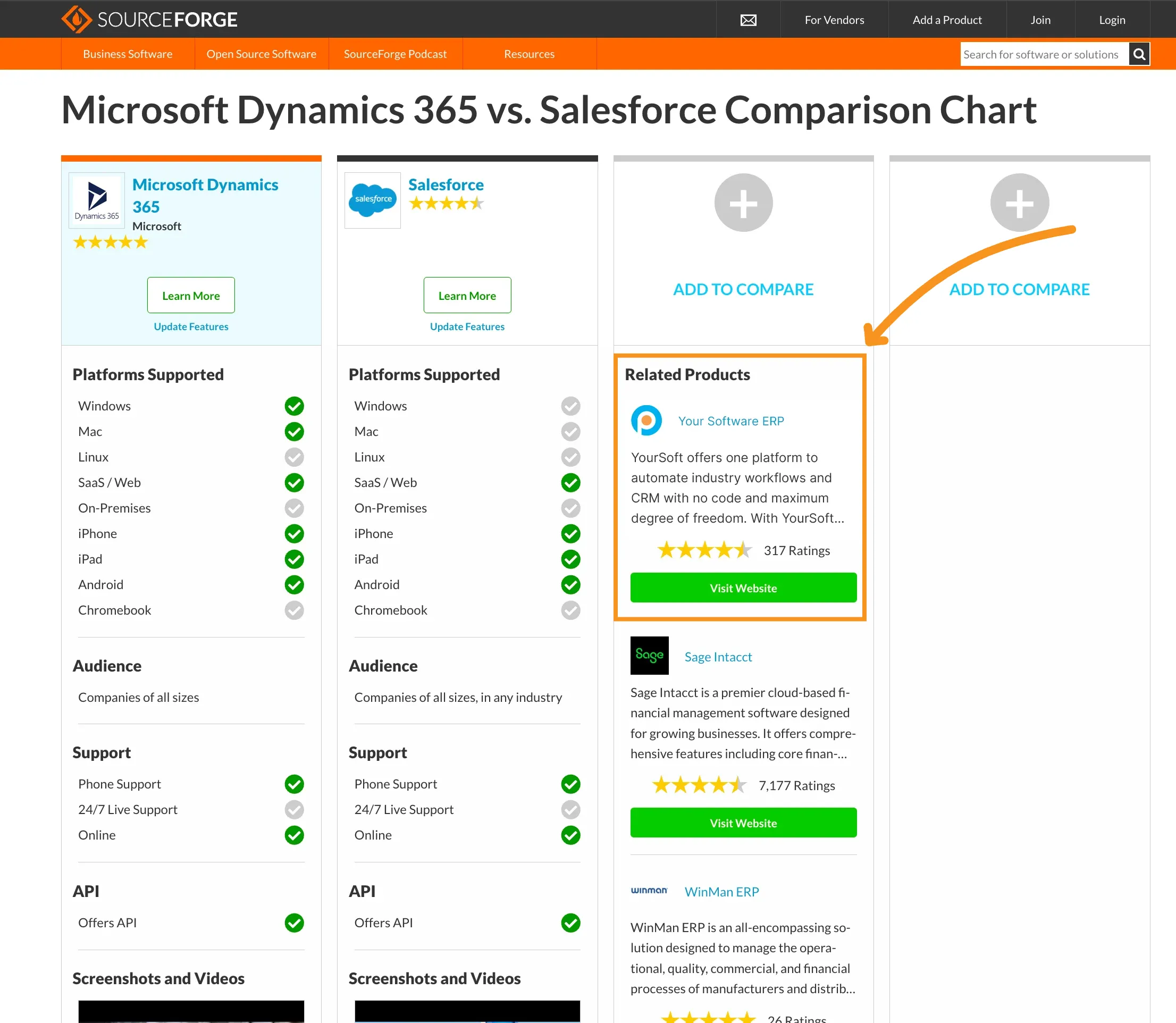This screenshot has height=1023, width=1176.
Task: Click the Your Software ERP logo
Action: pyautogui.click(x=646, y=421)
